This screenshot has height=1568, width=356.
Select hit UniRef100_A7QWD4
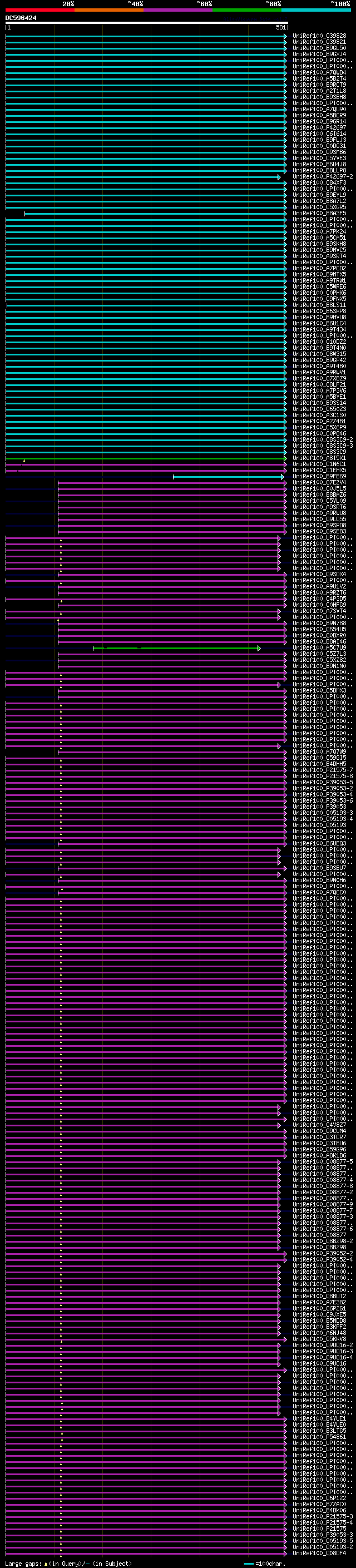(319, 72)
